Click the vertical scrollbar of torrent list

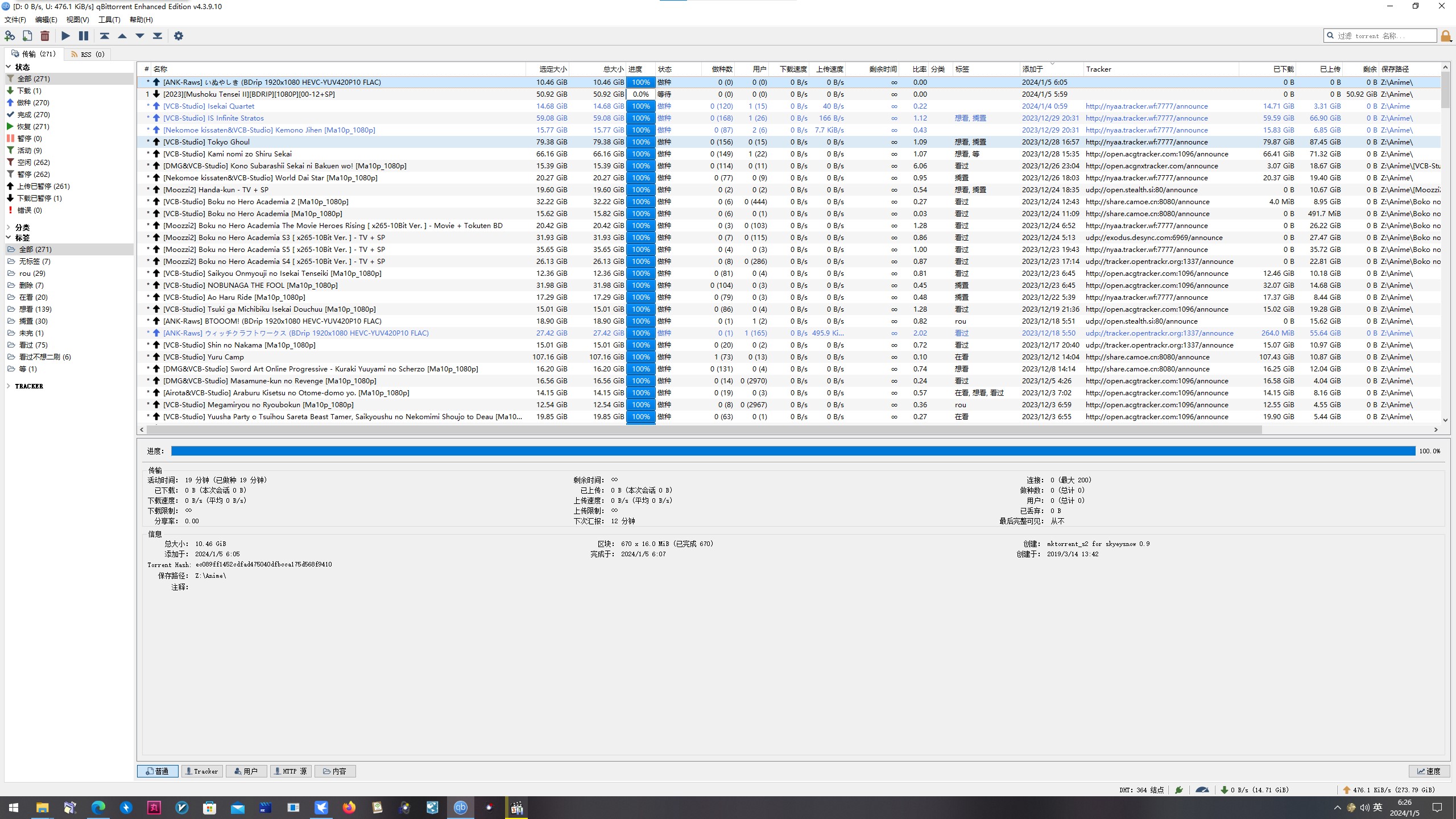(x=1445, y=91)
